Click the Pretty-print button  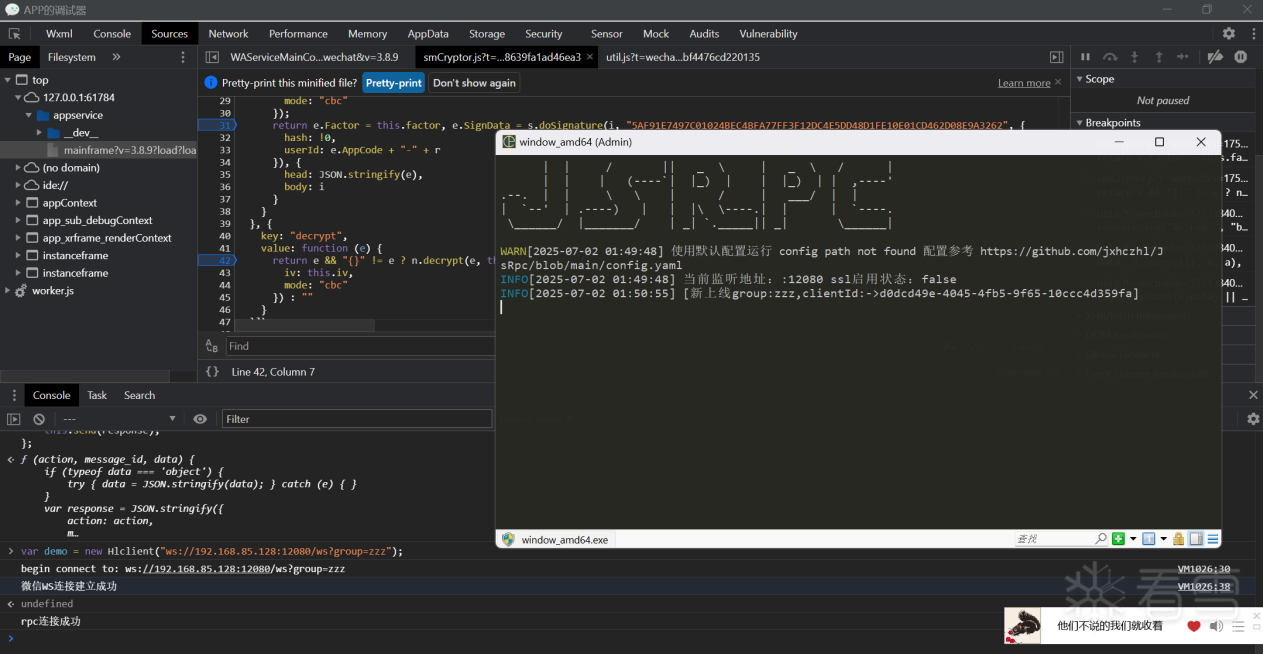393,83
